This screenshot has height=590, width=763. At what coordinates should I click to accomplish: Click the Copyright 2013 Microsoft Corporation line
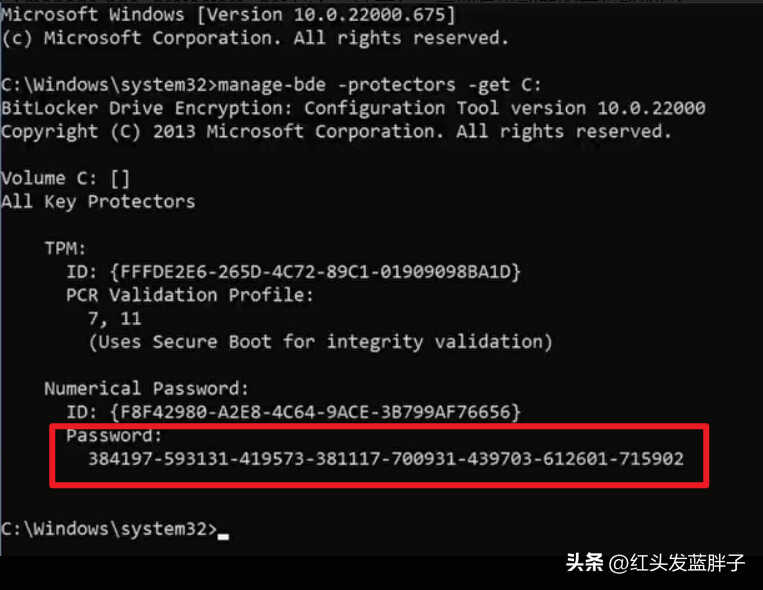pyautogui.click(x=336, y=131)
